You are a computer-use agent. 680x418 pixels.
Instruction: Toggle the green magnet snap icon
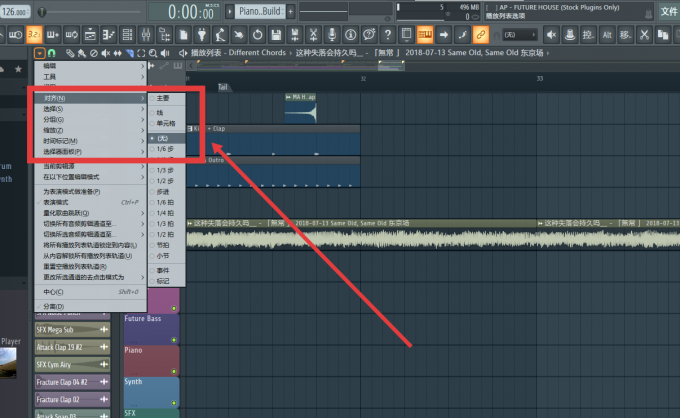point(52,53)
